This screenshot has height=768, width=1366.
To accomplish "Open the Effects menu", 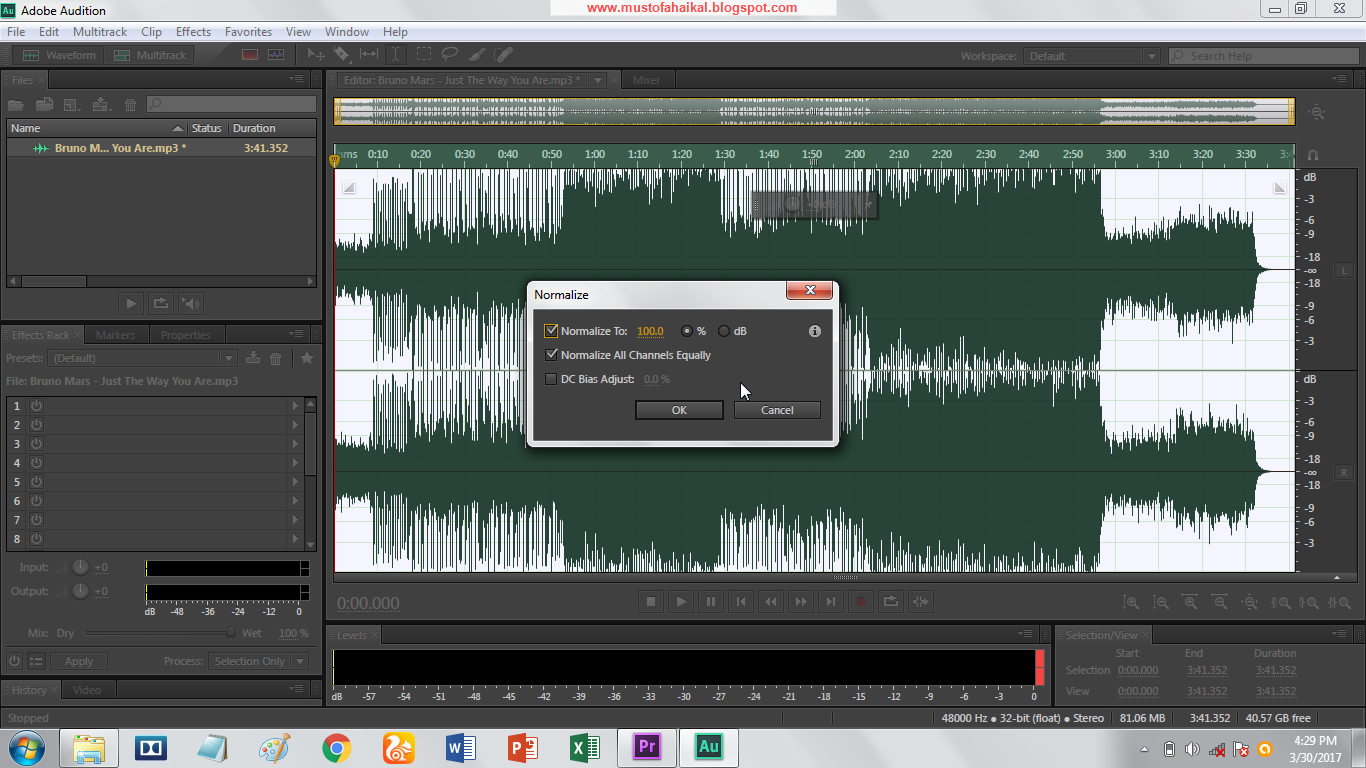I will (192, 31).
